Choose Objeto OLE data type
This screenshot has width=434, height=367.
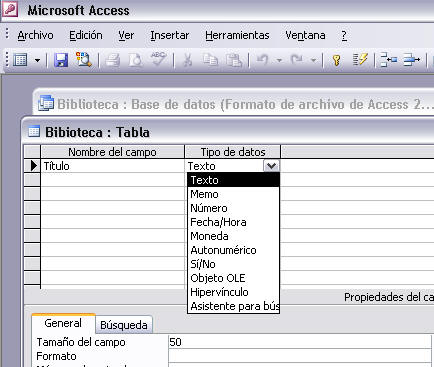click(233, 278)
